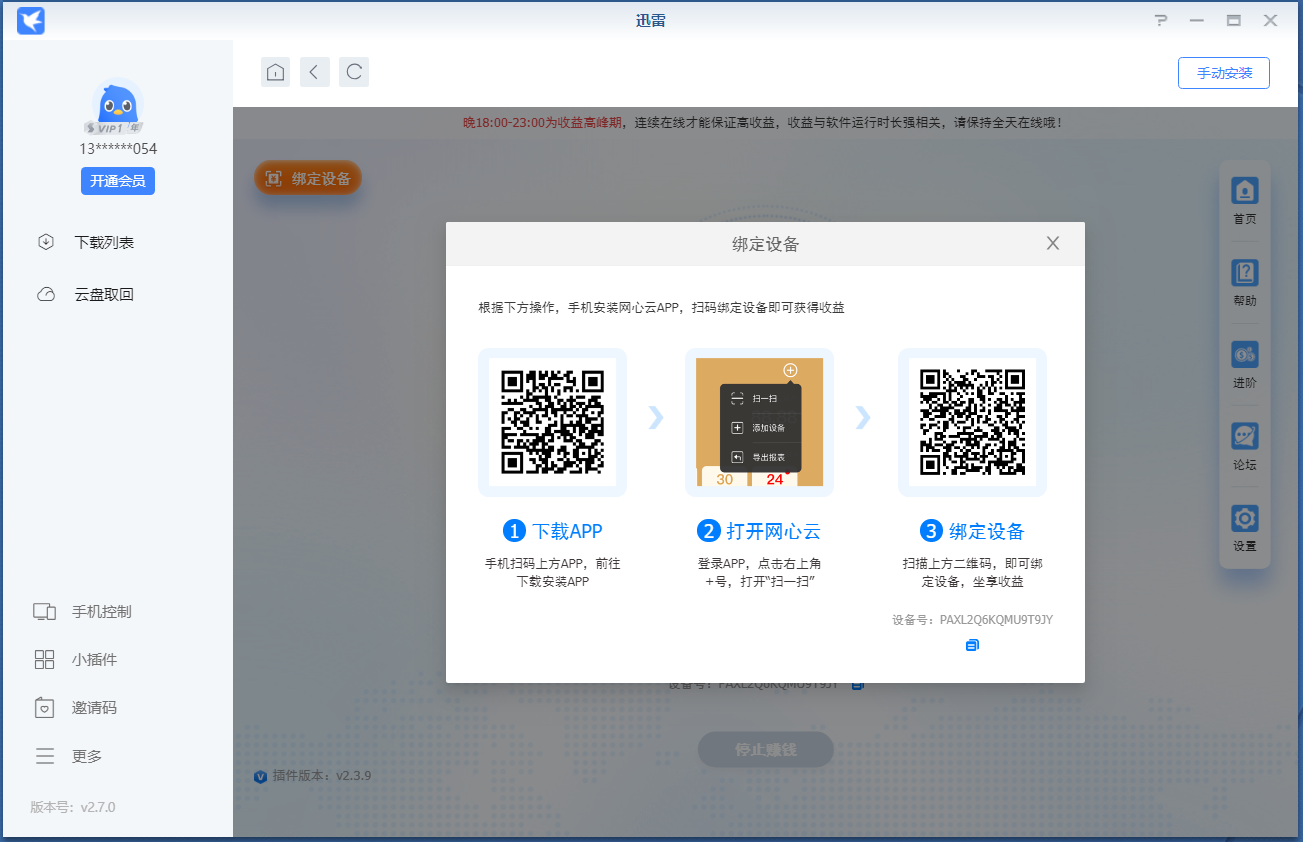Open 邀请码 in the sidebar
Image resolution: width=1303 pixels, height=842 pixels.
pos(95,707)
